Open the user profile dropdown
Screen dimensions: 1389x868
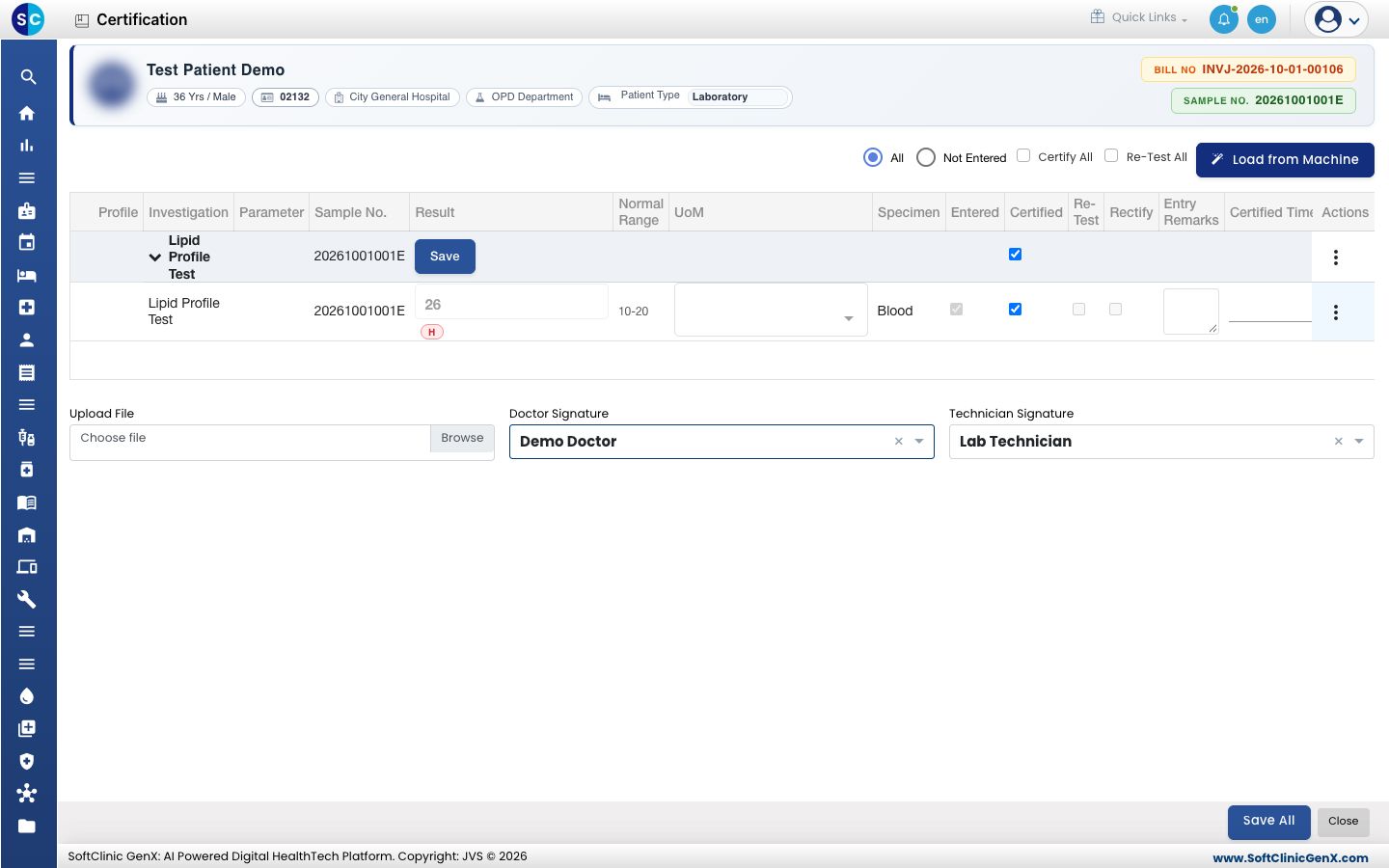coord(1336,19)
